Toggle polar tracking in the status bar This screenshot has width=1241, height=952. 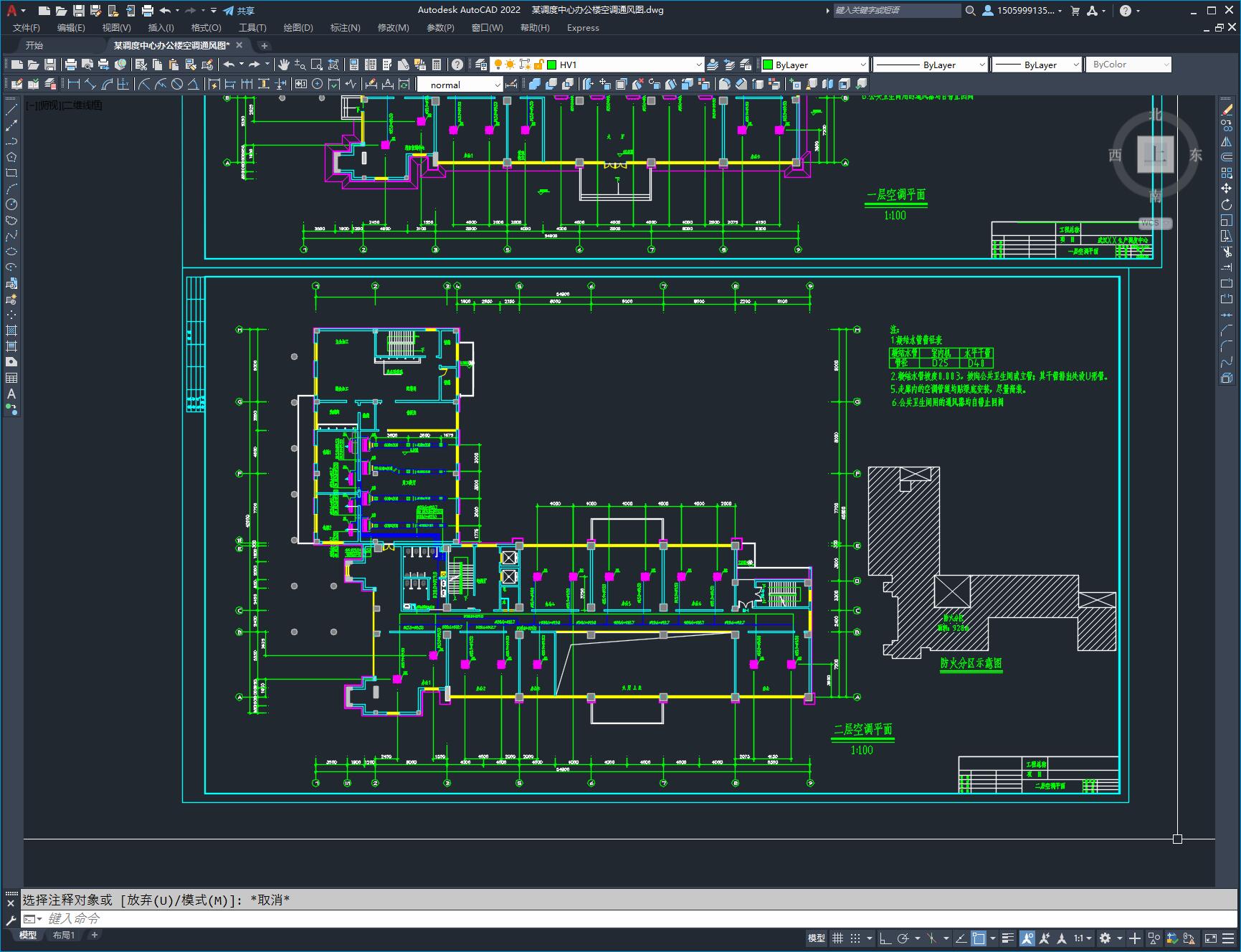pos(903,938)
